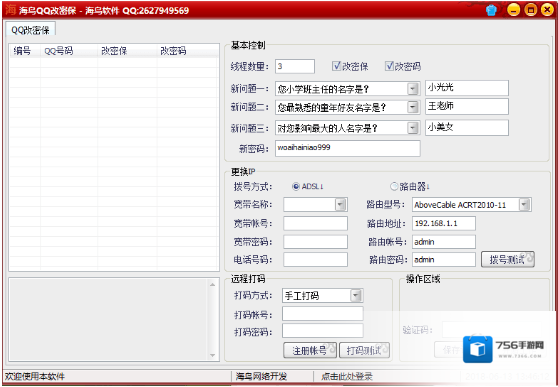
Task: Switch to the QQ改密保 tab
Action: [x=31, y=29]
